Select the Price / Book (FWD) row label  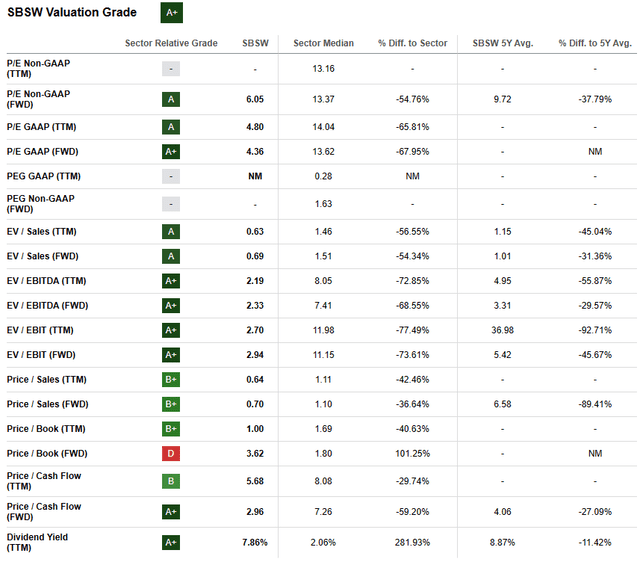(47, 453)
